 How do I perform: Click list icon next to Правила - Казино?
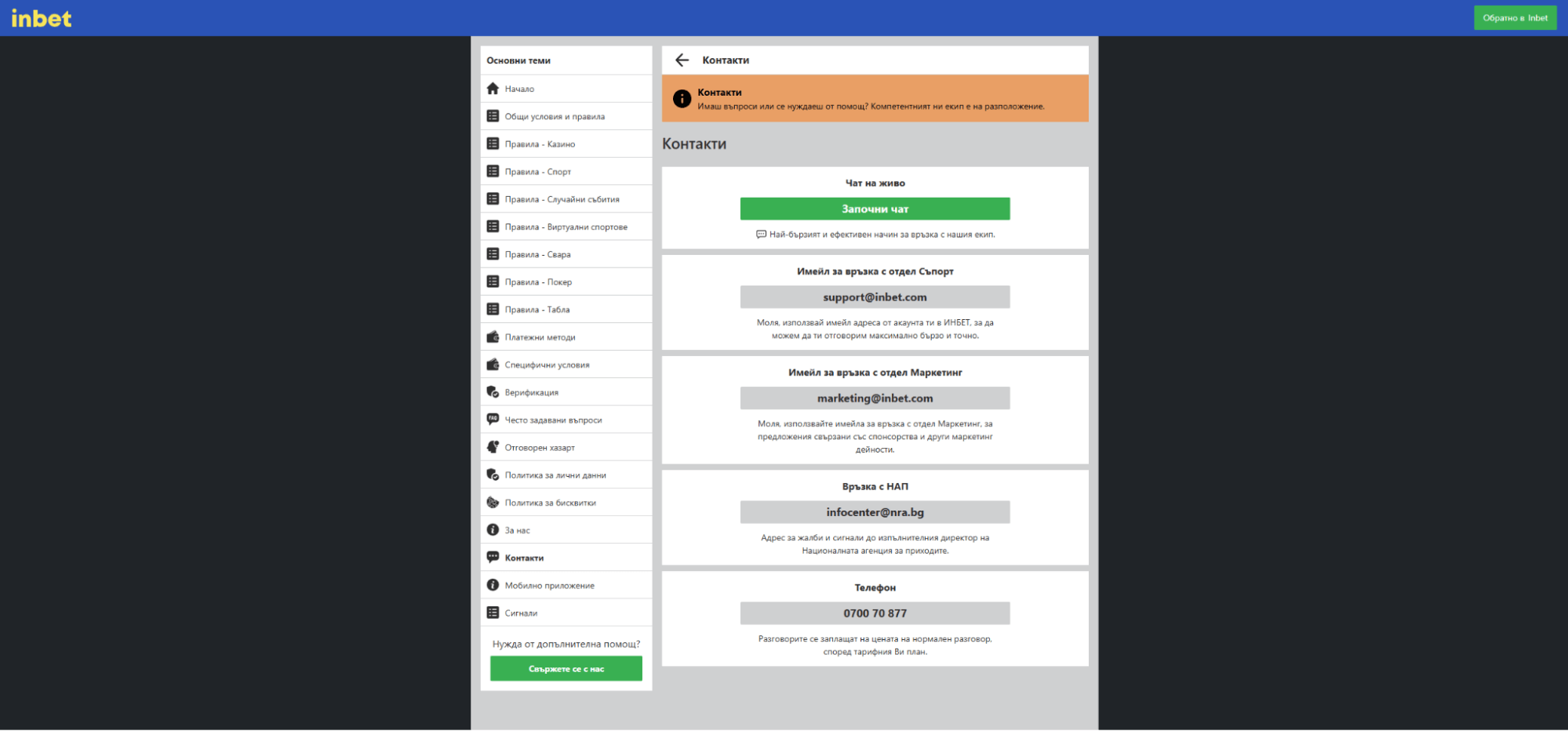[493, 144]
